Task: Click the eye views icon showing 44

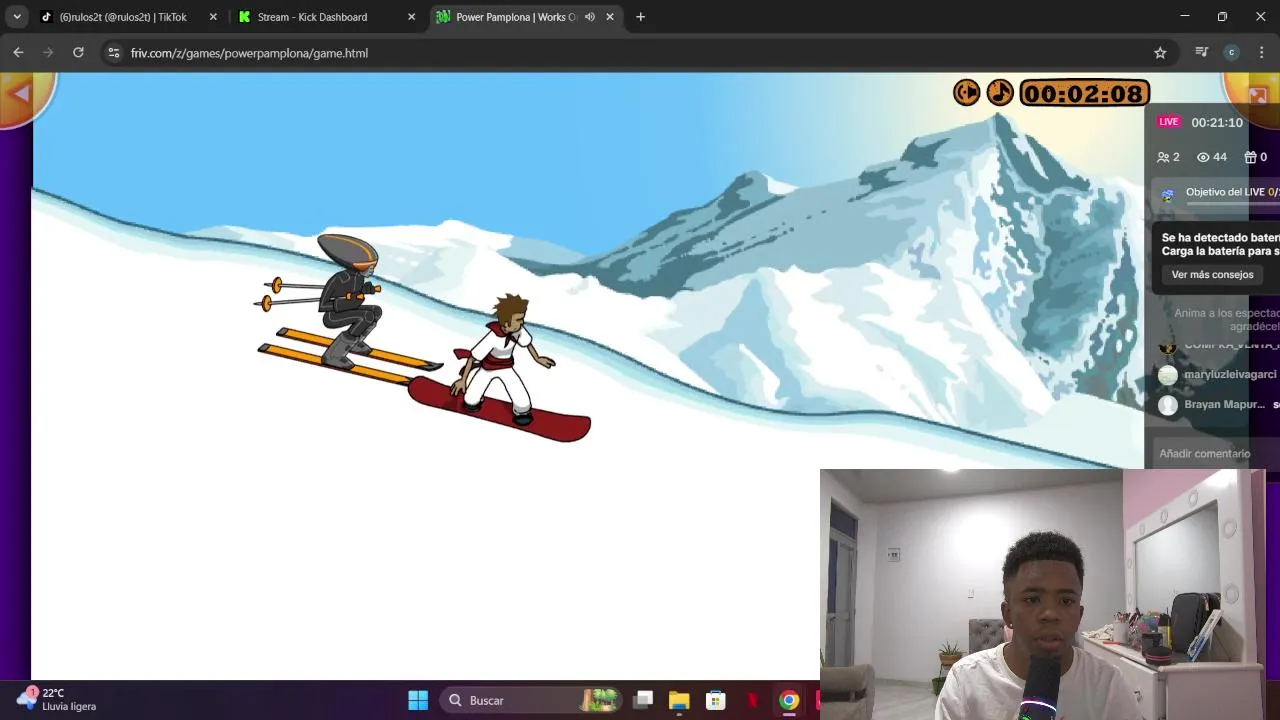Action: pos(1204,157)
